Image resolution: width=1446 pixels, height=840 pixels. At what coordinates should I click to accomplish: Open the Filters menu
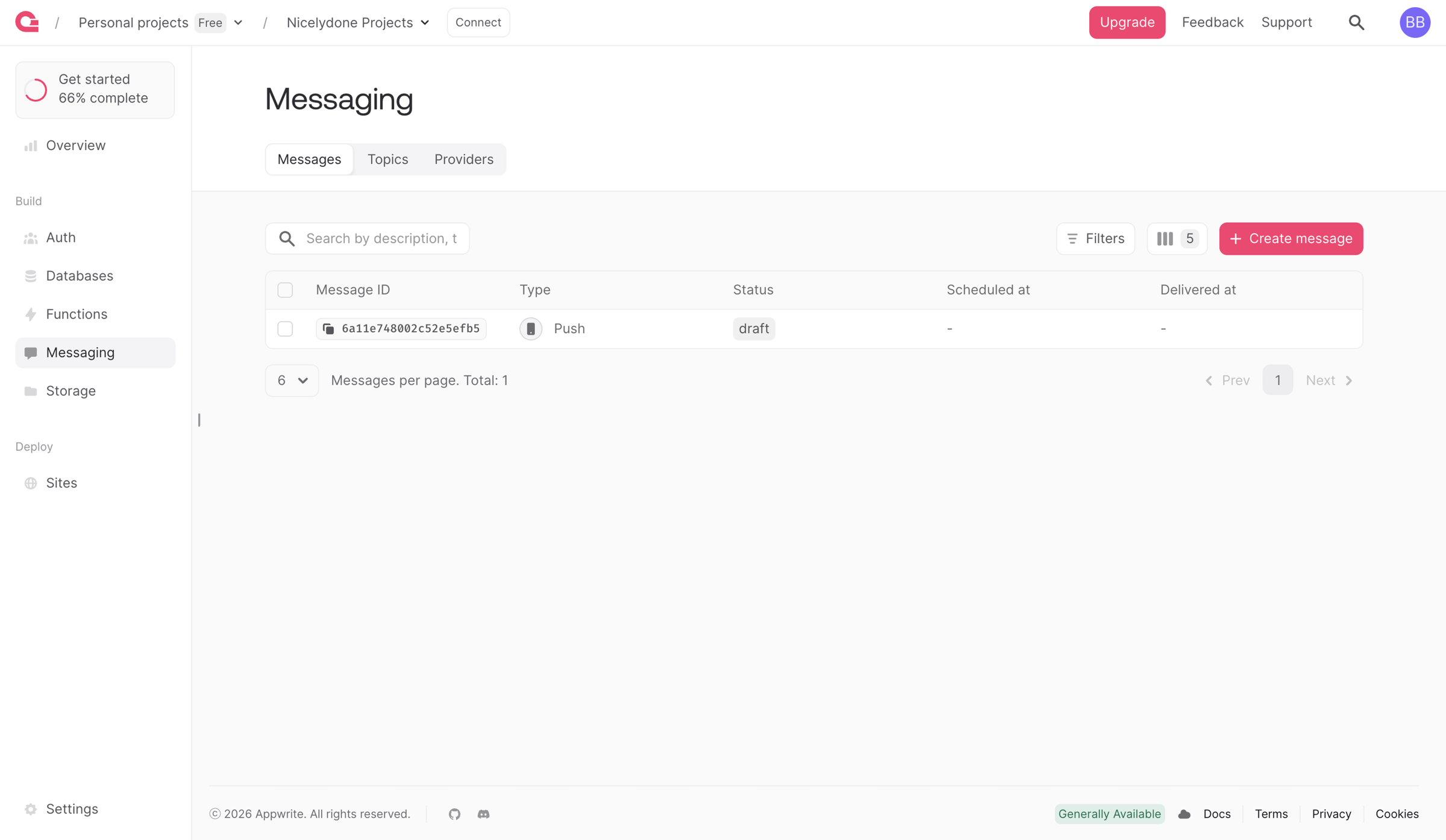click(1095, 238)
